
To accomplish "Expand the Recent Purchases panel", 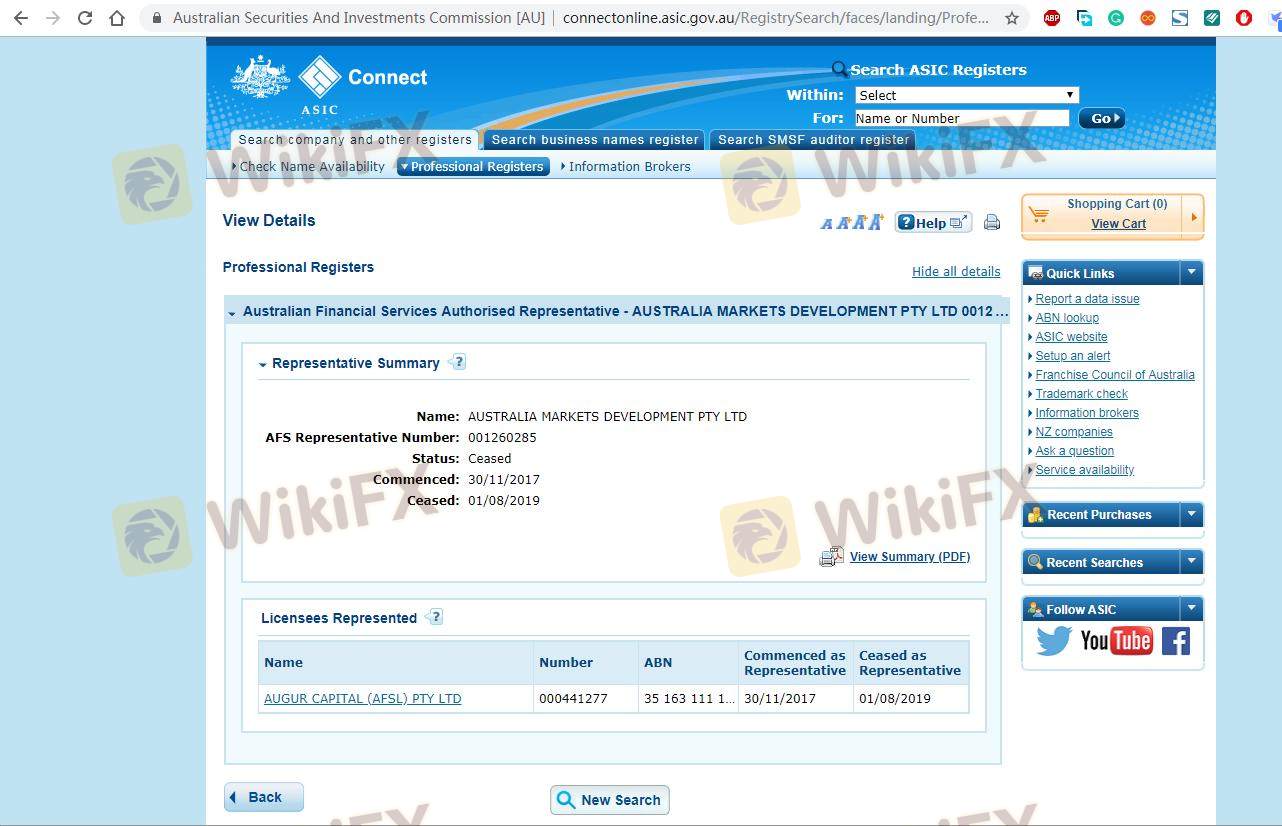I will click(x=1191, y=514).
